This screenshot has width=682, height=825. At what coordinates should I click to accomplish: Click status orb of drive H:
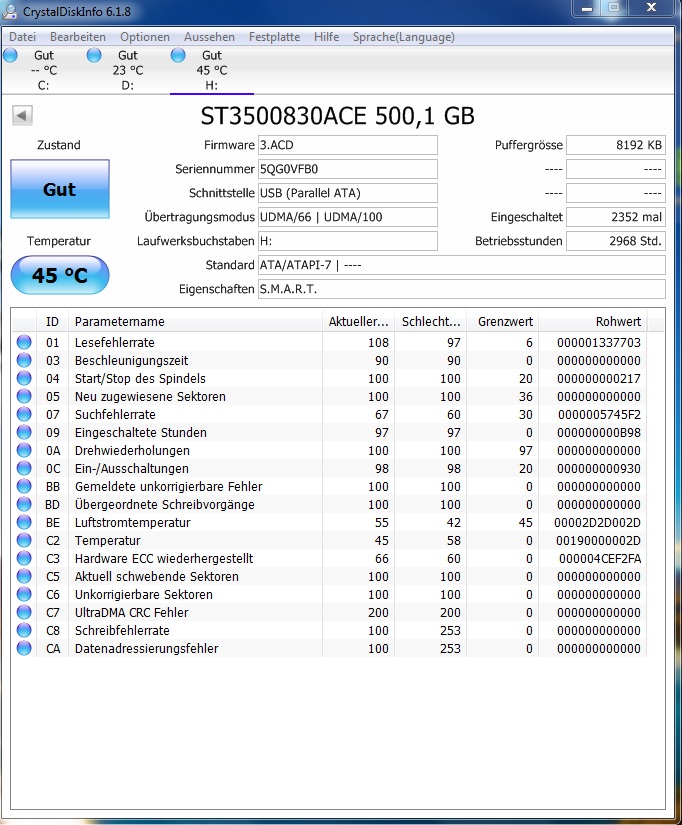click(x=178, y=55)
